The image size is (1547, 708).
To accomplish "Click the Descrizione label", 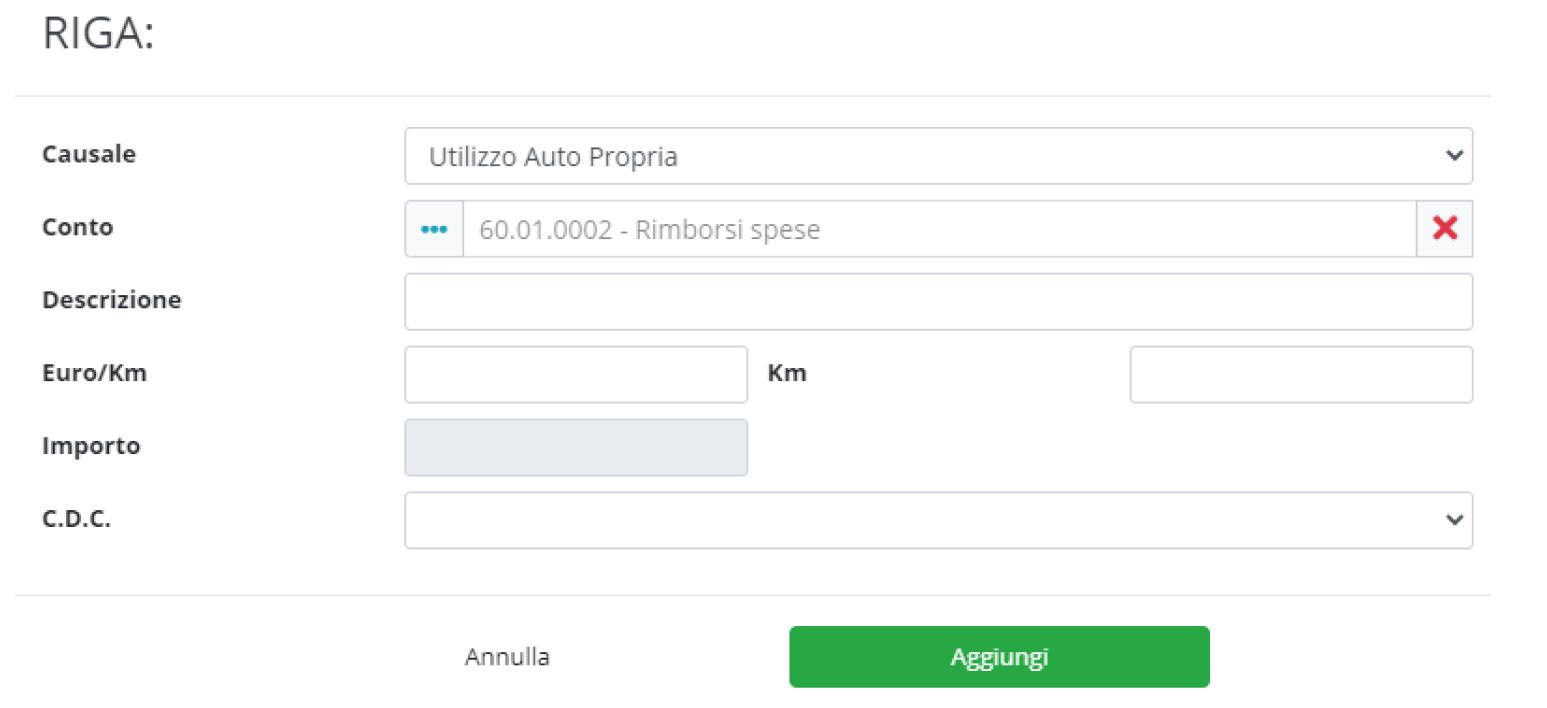I will (x=111, y=299).
